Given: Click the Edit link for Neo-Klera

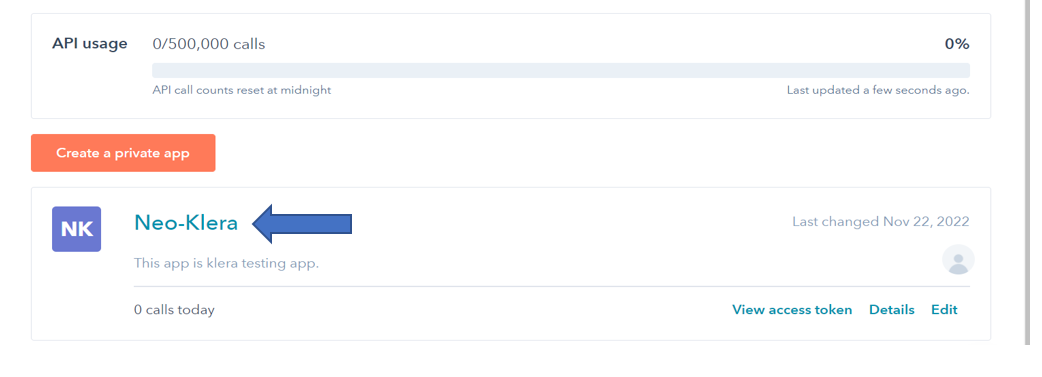Looking at the screenshot, I should [x=944, y=310].
